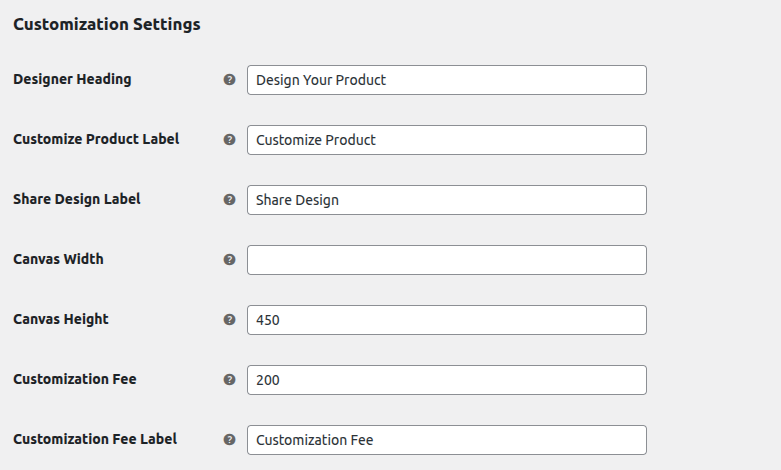This screenshot has width=781, height=470.
Task: Click the help icon beside Customization Fee
Action: 229,379
